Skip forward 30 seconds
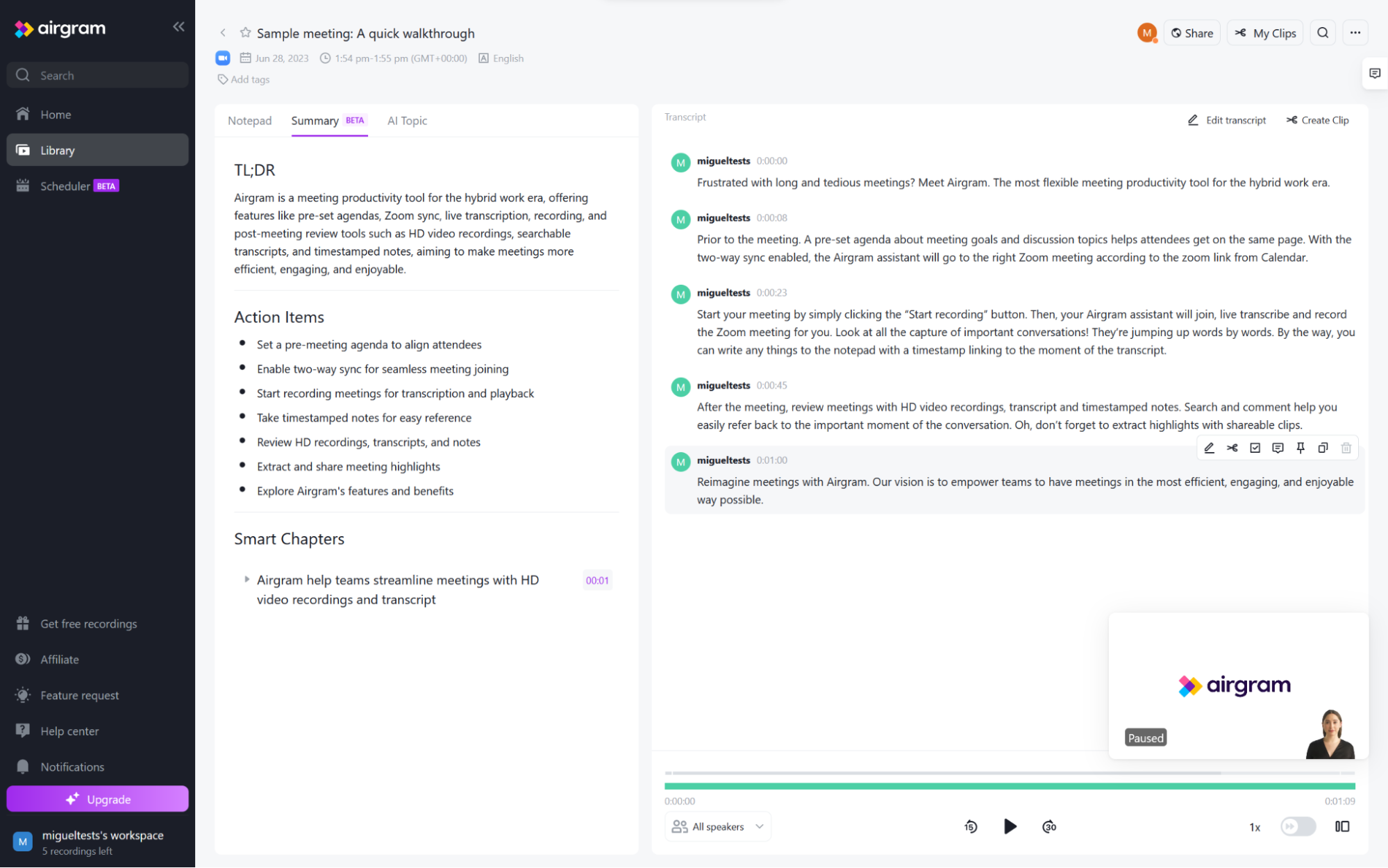The image size is (1388, 868). click(1049, 826)
